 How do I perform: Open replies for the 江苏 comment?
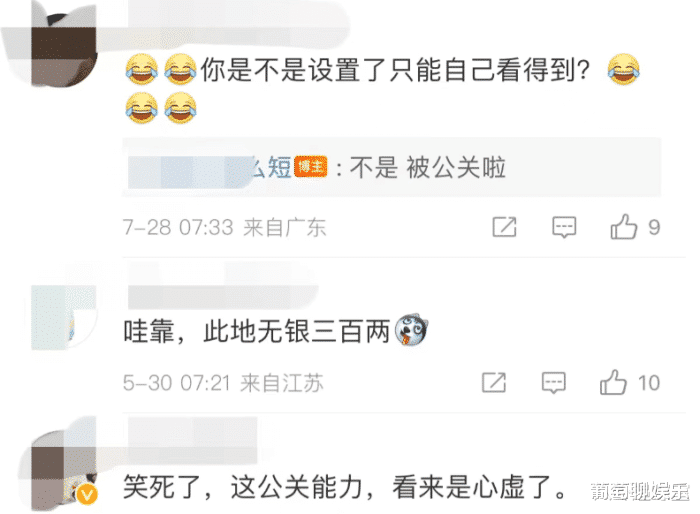[554, 382]
